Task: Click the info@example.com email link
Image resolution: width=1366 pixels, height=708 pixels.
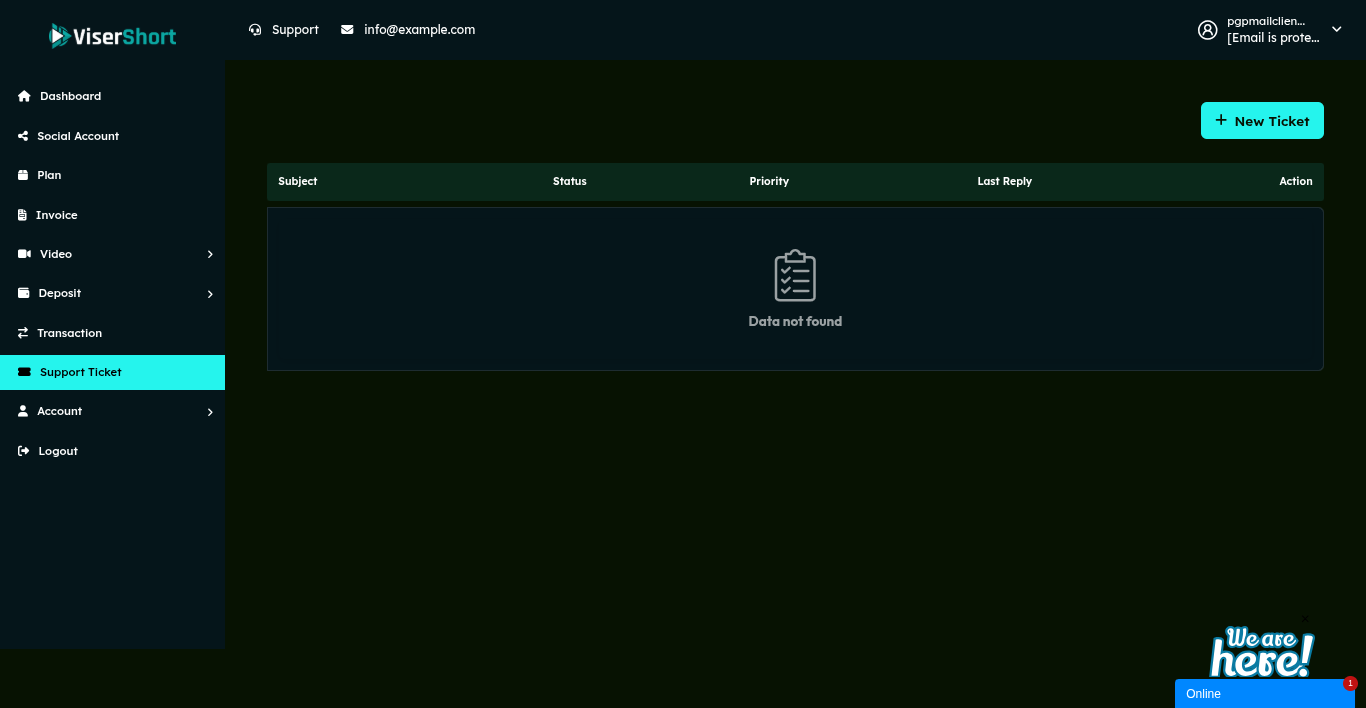Action: (x=419, y=30)
